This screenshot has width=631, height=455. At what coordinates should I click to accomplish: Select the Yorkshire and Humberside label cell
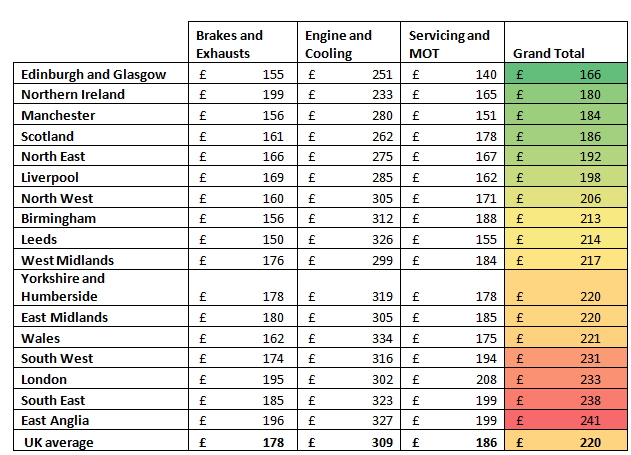pos(103,287)
